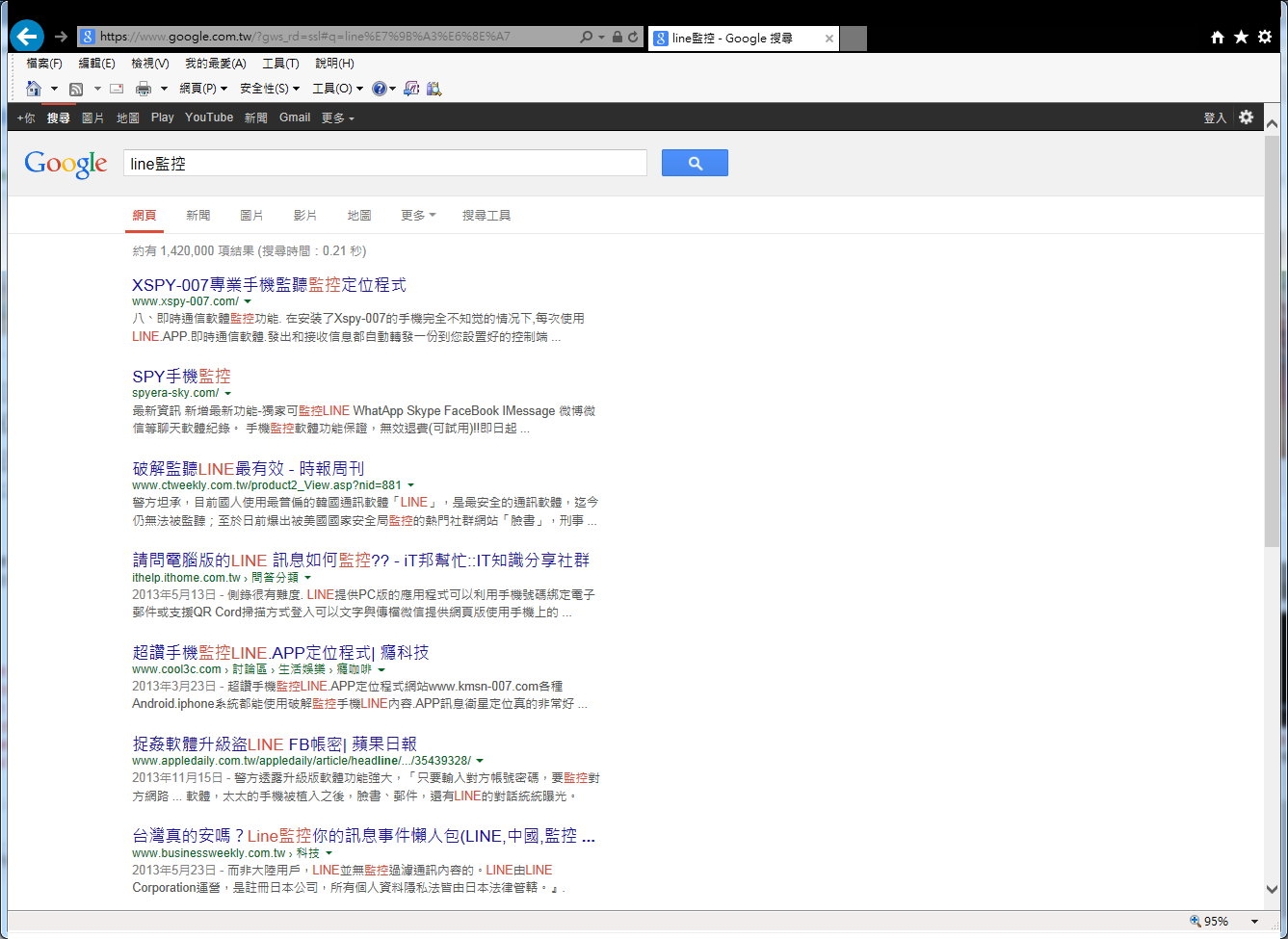Switch to the 新聞 results tab under the search box

coord(198,216)
